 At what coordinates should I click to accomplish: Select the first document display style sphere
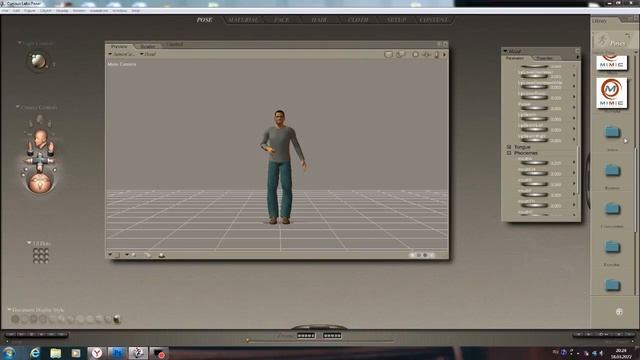pos(15,319)
